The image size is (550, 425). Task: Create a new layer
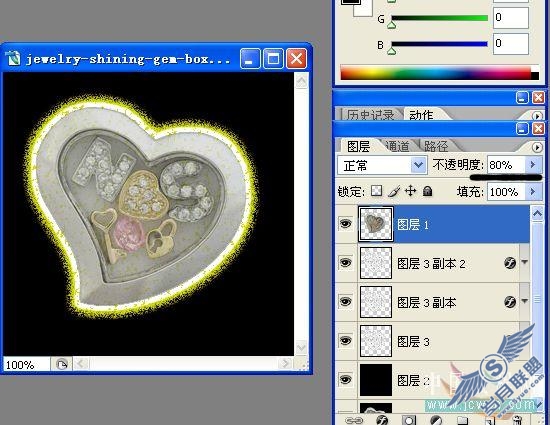[490, 420]
